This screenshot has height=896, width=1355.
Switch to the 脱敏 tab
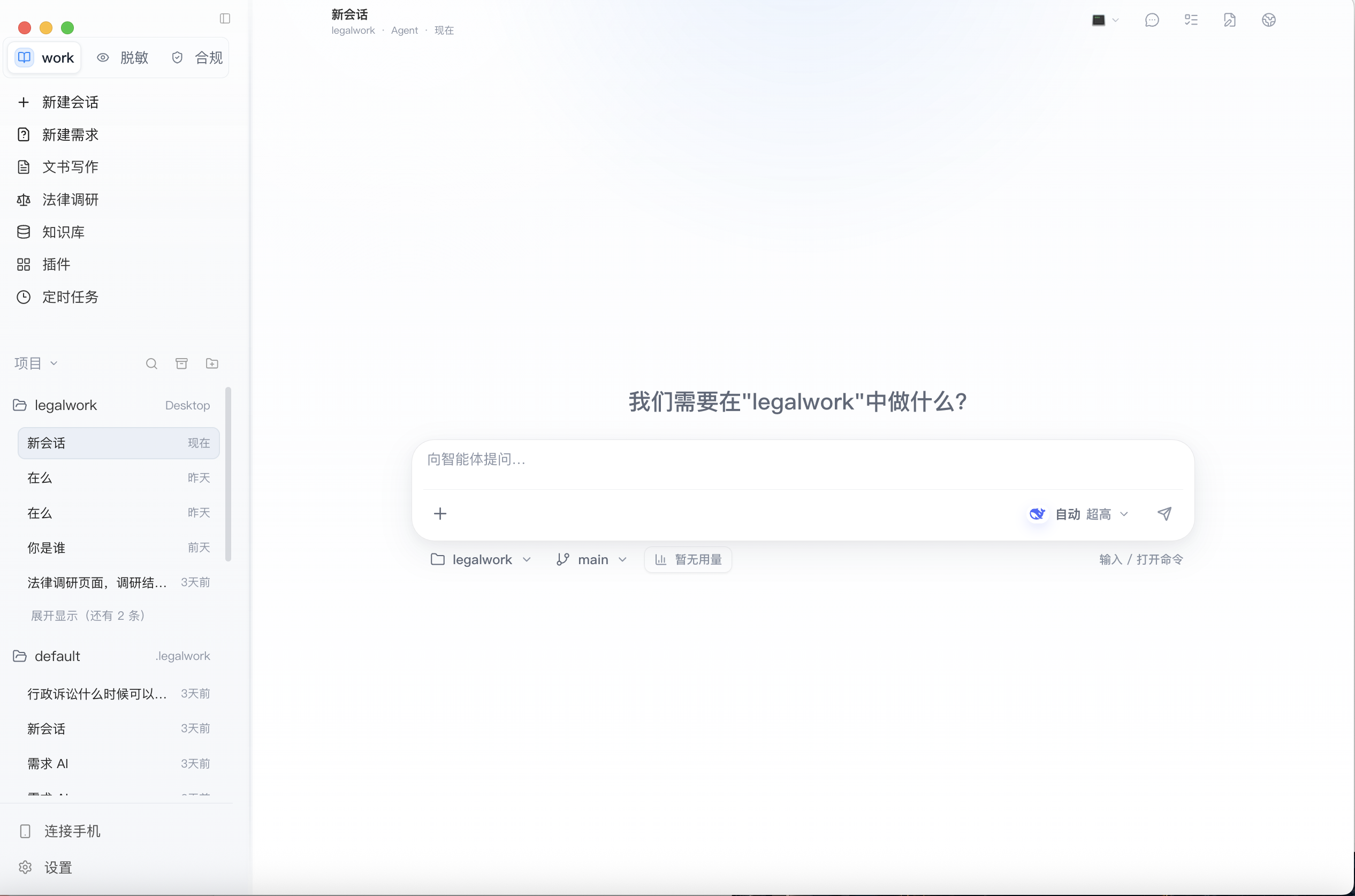(x=123, y=57)
